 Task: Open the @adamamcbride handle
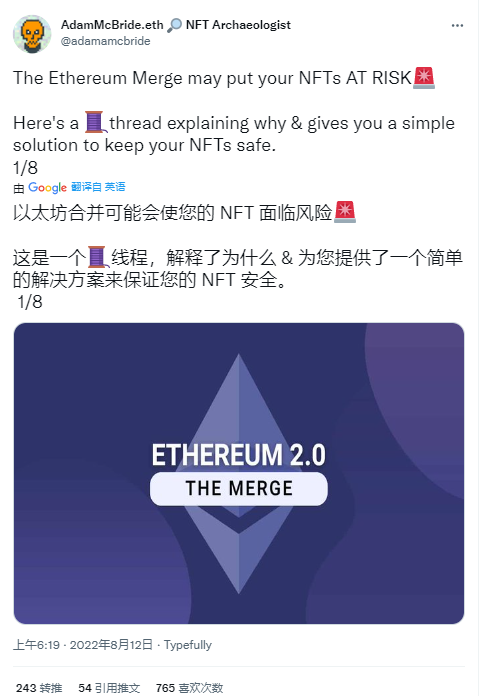106,41
